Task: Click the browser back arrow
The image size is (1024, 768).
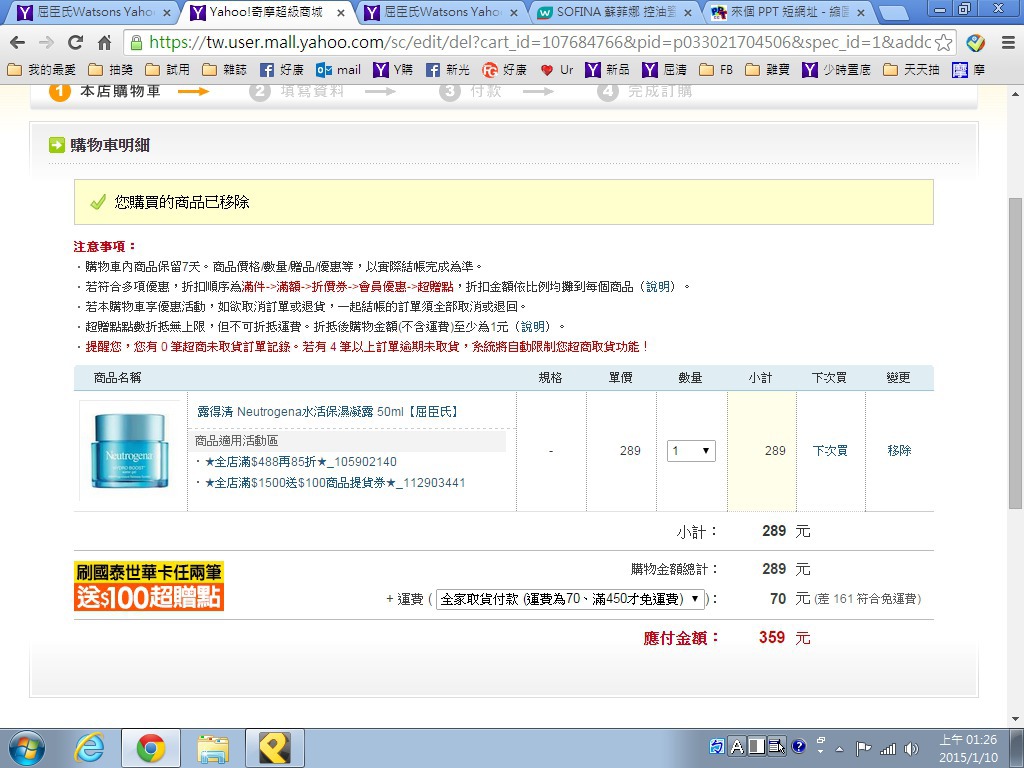Action: click(x=18, y=43)
